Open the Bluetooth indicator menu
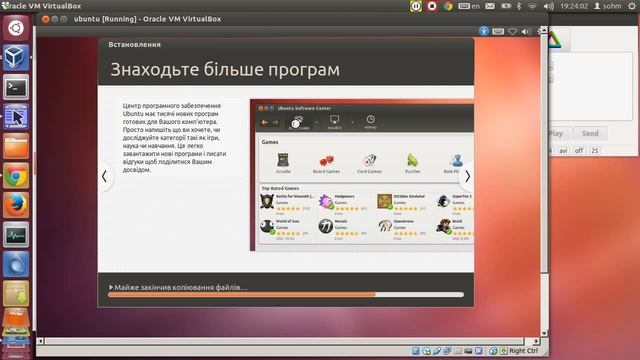Viewport: 640px width, 360px height. pos(519,6)
